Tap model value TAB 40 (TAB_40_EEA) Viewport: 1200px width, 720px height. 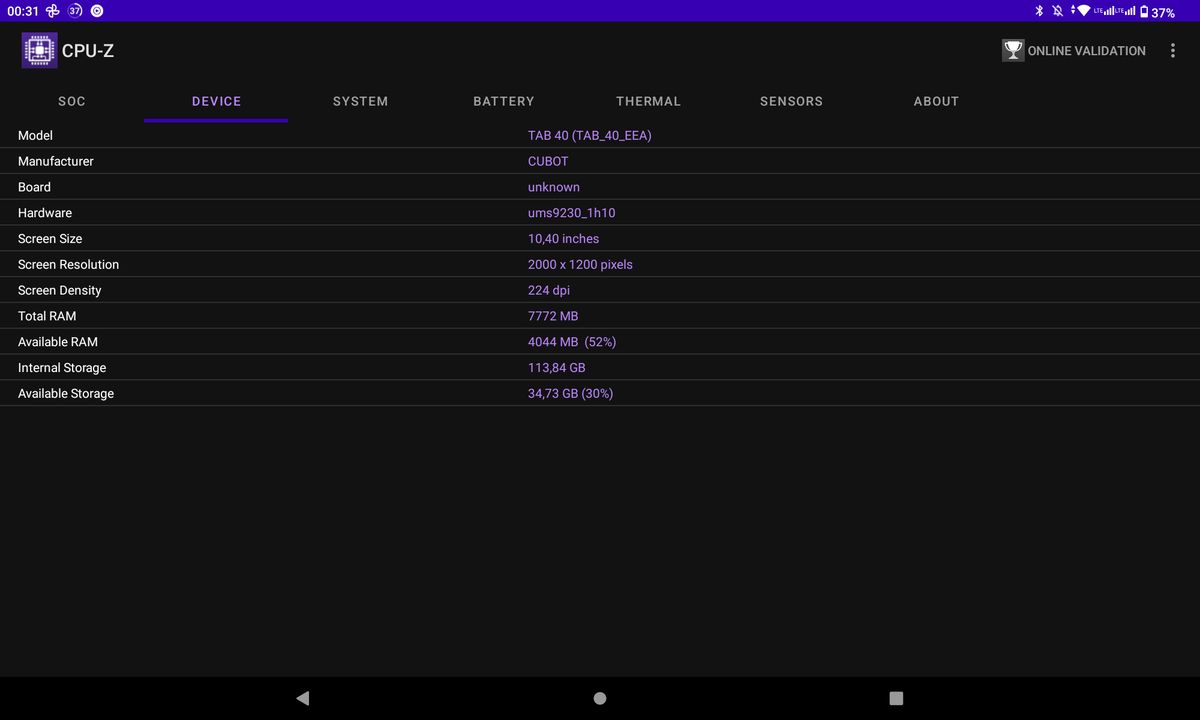pos(589,135)
